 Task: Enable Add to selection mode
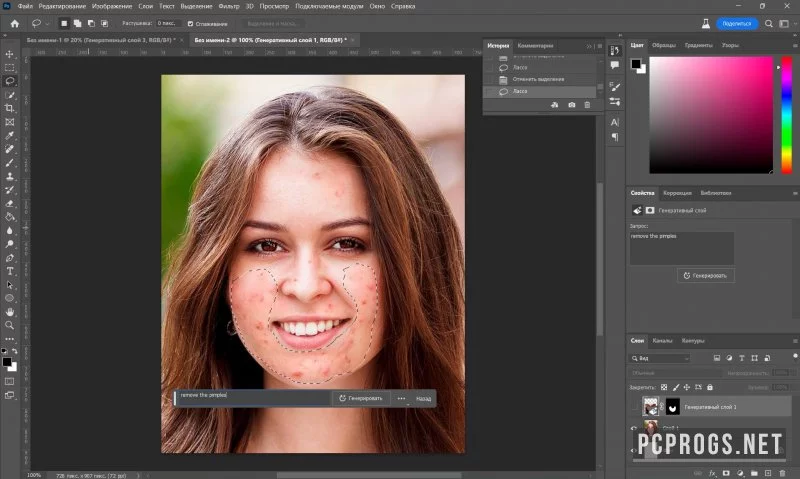(x=78, y=23)
